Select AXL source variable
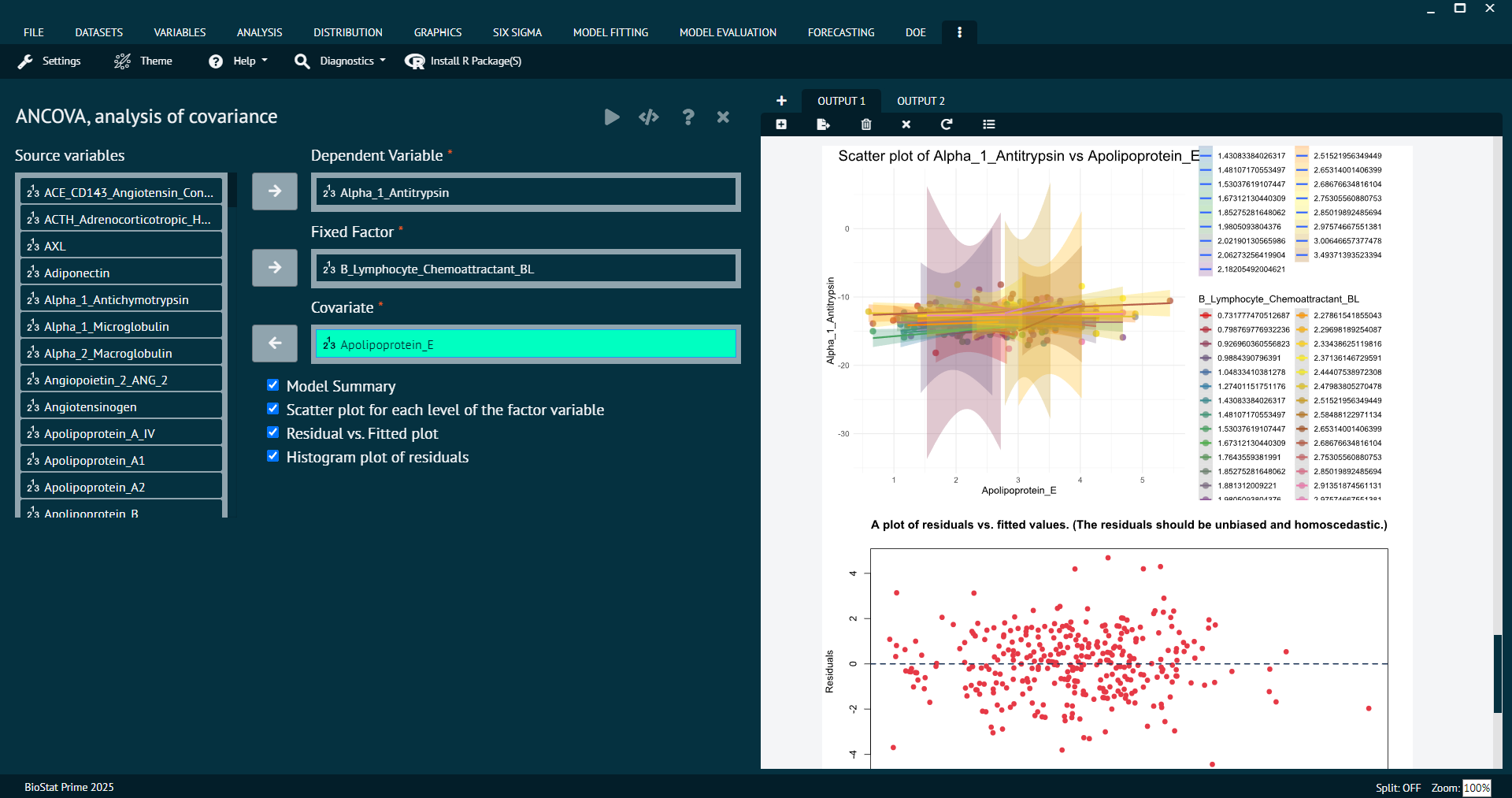The height and width of the screenshot is (798, 1512). click(121, 246)
